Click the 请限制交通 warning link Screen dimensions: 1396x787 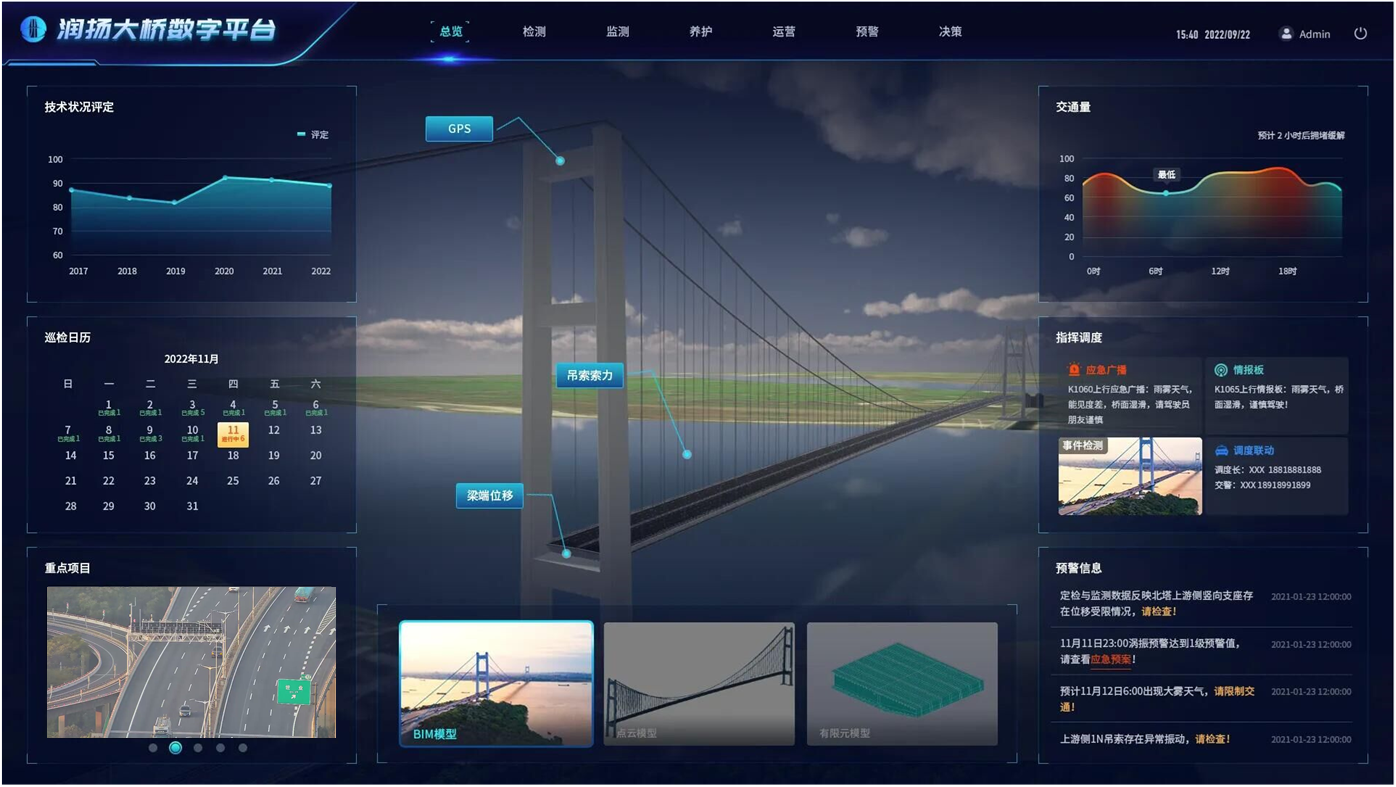click(x=1234, y=691)
